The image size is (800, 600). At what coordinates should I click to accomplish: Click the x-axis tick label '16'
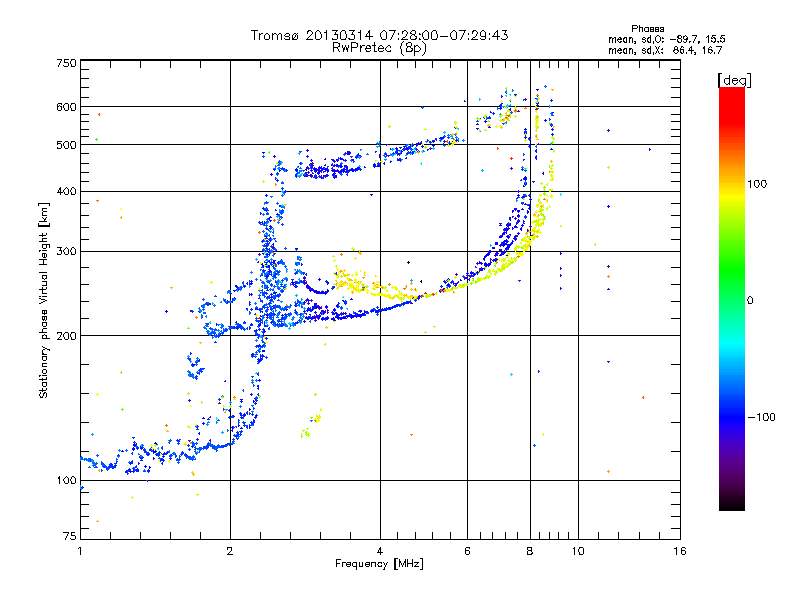click(680, 551)
